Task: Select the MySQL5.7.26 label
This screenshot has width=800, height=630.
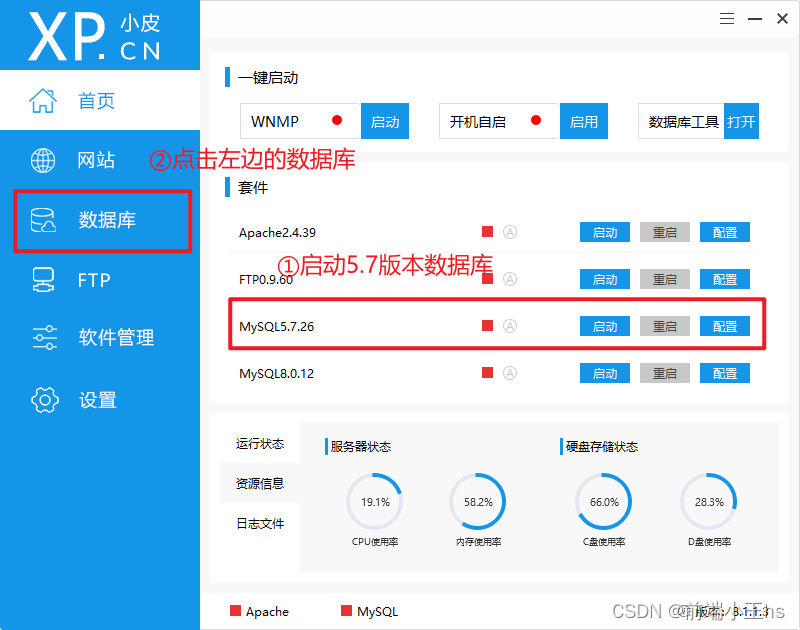Action: [x=277, y=326]
